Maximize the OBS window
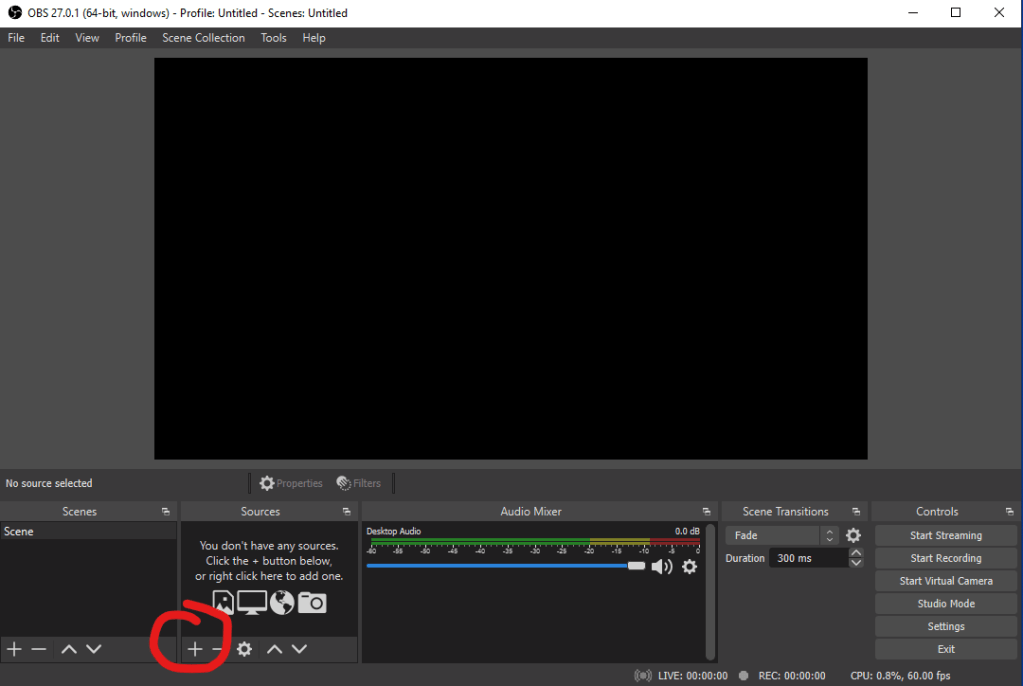Image resolution: width=1023 pixels, height=686 pixels. point(956,12)
